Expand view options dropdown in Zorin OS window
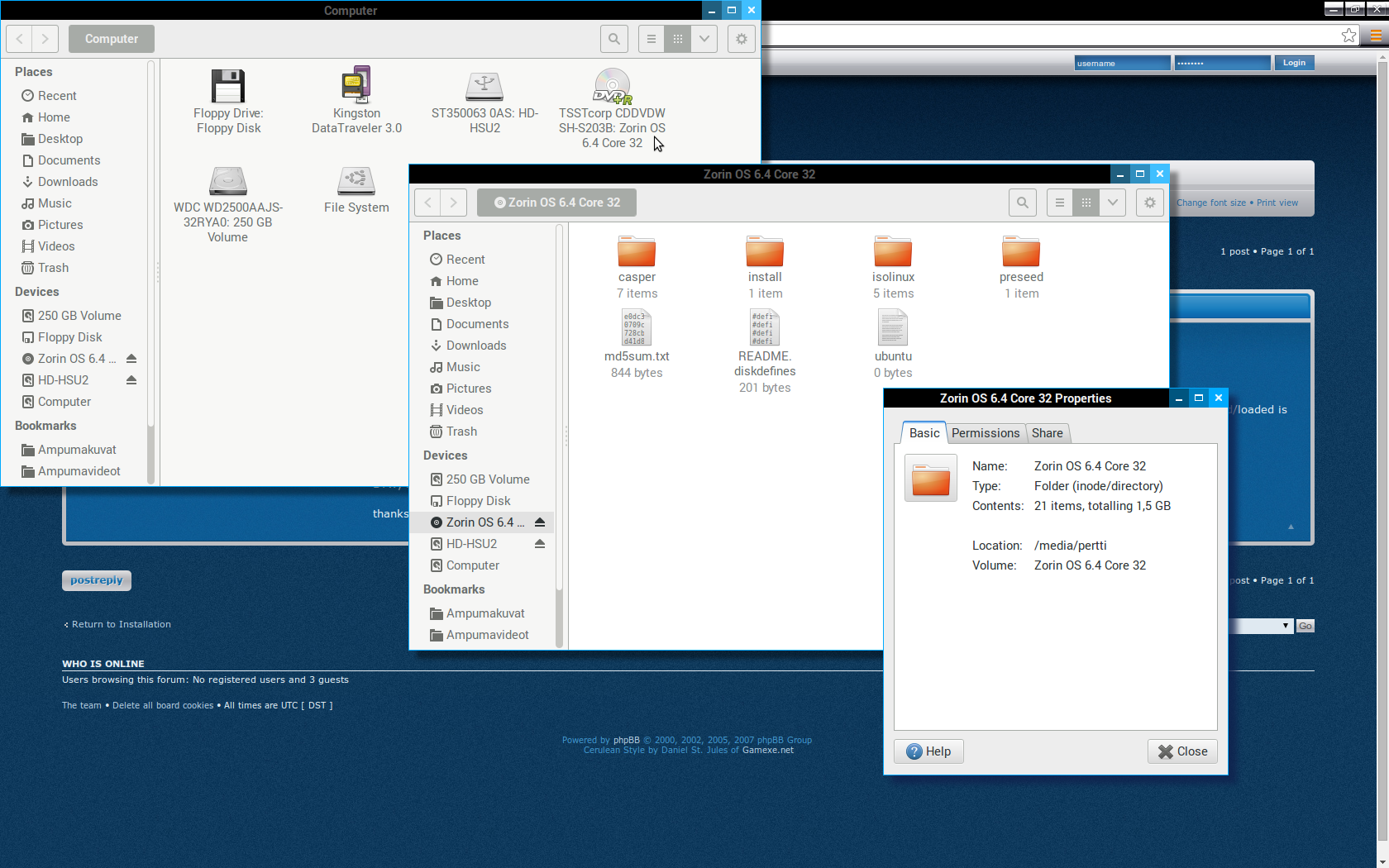This screenshot has width=1389, height=868. (1113, 203)
